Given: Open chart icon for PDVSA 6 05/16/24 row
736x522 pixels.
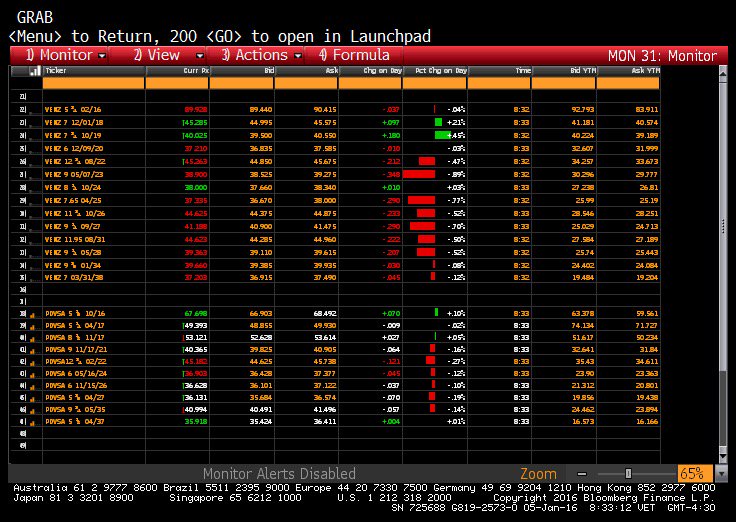Looking at the screenshot, I should point(33,374).
